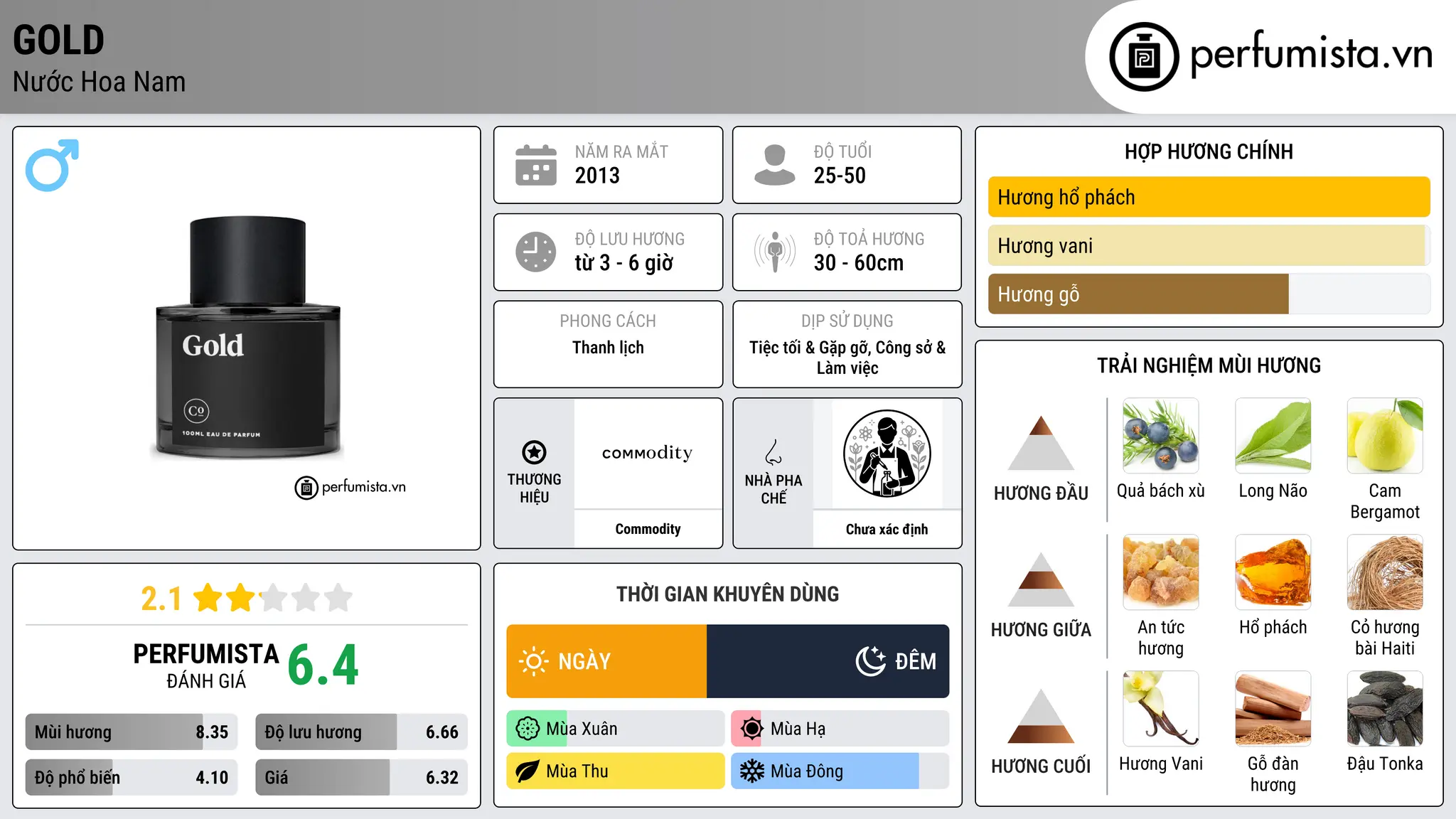Click the summer sun icon

(x=752, y=729)
